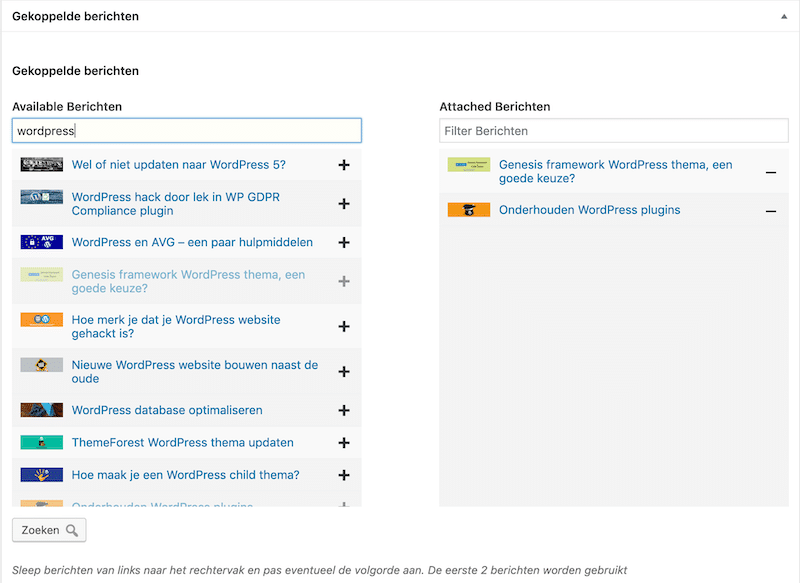Click the 'Available Berichten' heading
Image resolution: width=800 pixels, height=583 pixels.
tap(67, 107)
